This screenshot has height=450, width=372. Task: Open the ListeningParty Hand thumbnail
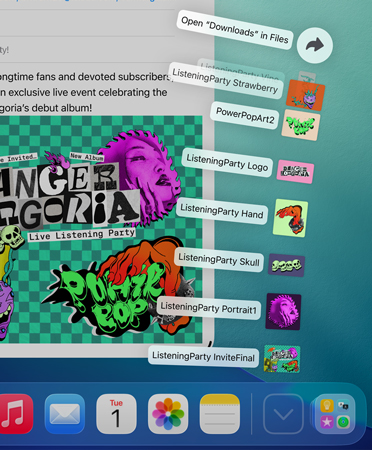(290, 218)
